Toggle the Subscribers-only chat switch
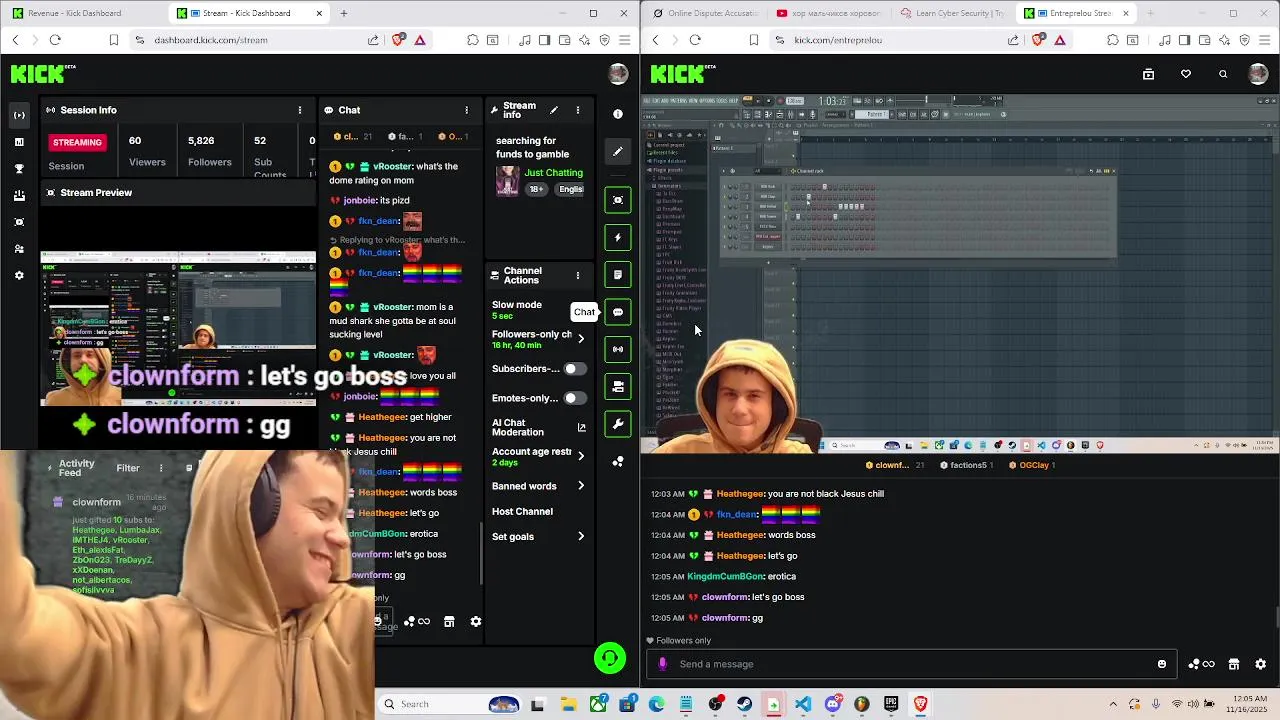The height and width of the screenshot is (720, 1280). click(574, 369)
